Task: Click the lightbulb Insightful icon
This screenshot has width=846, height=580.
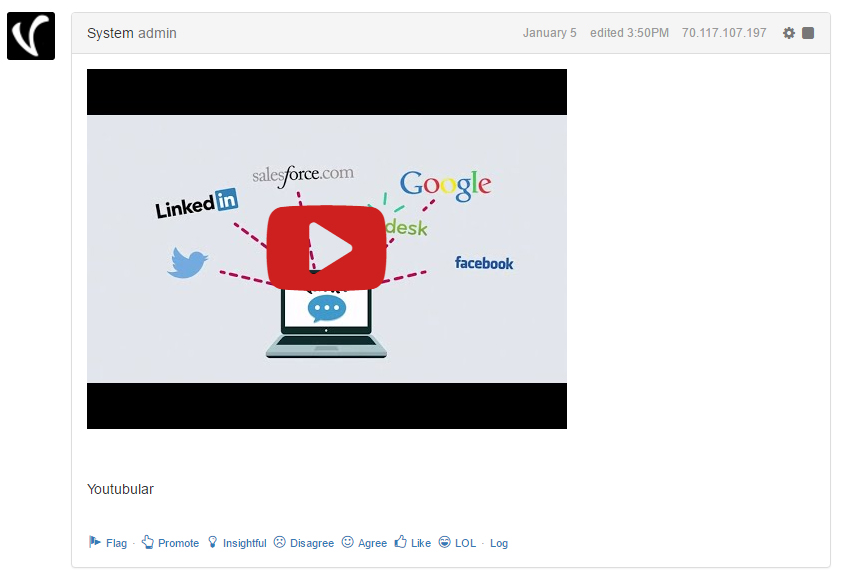Action: pyautogui.click(x=213, y=542)
